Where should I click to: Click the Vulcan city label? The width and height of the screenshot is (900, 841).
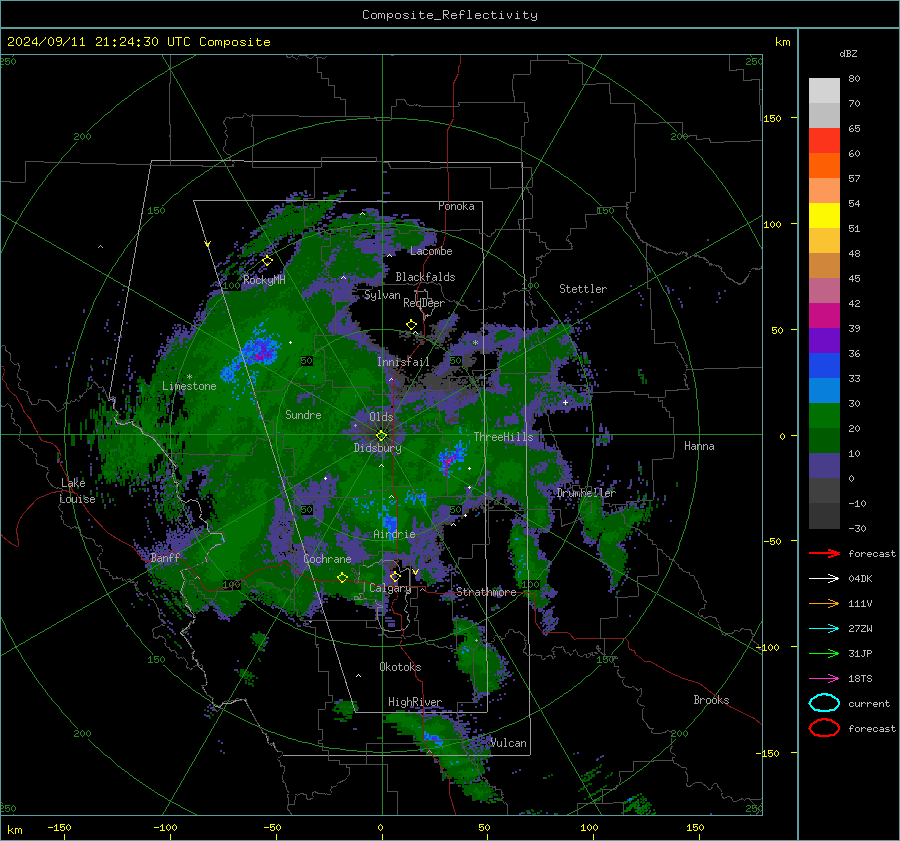click(509, 743)
